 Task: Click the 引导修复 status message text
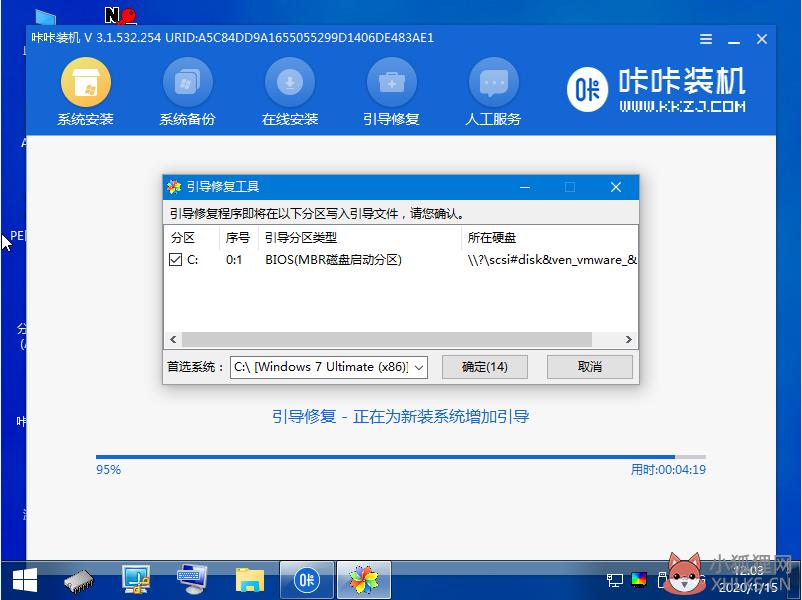point(400,417)
